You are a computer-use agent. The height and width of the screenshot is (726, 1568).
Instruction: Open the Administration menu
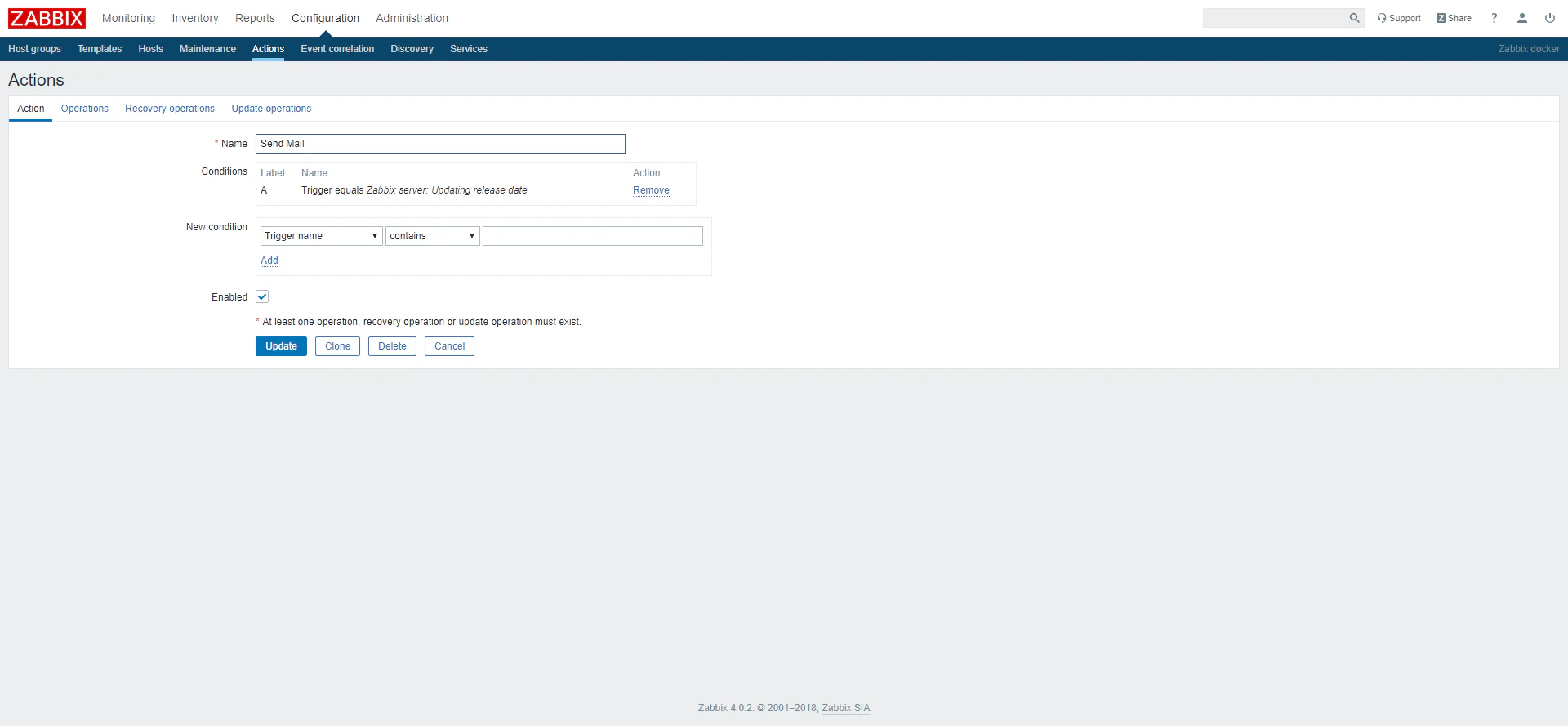tap(412, 18)
